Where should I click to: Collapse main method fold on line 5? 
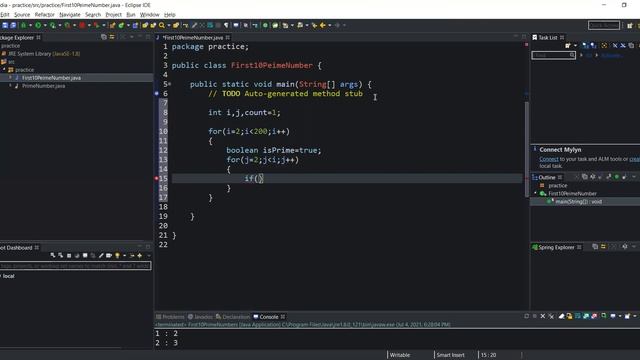[x=170, y=84]
